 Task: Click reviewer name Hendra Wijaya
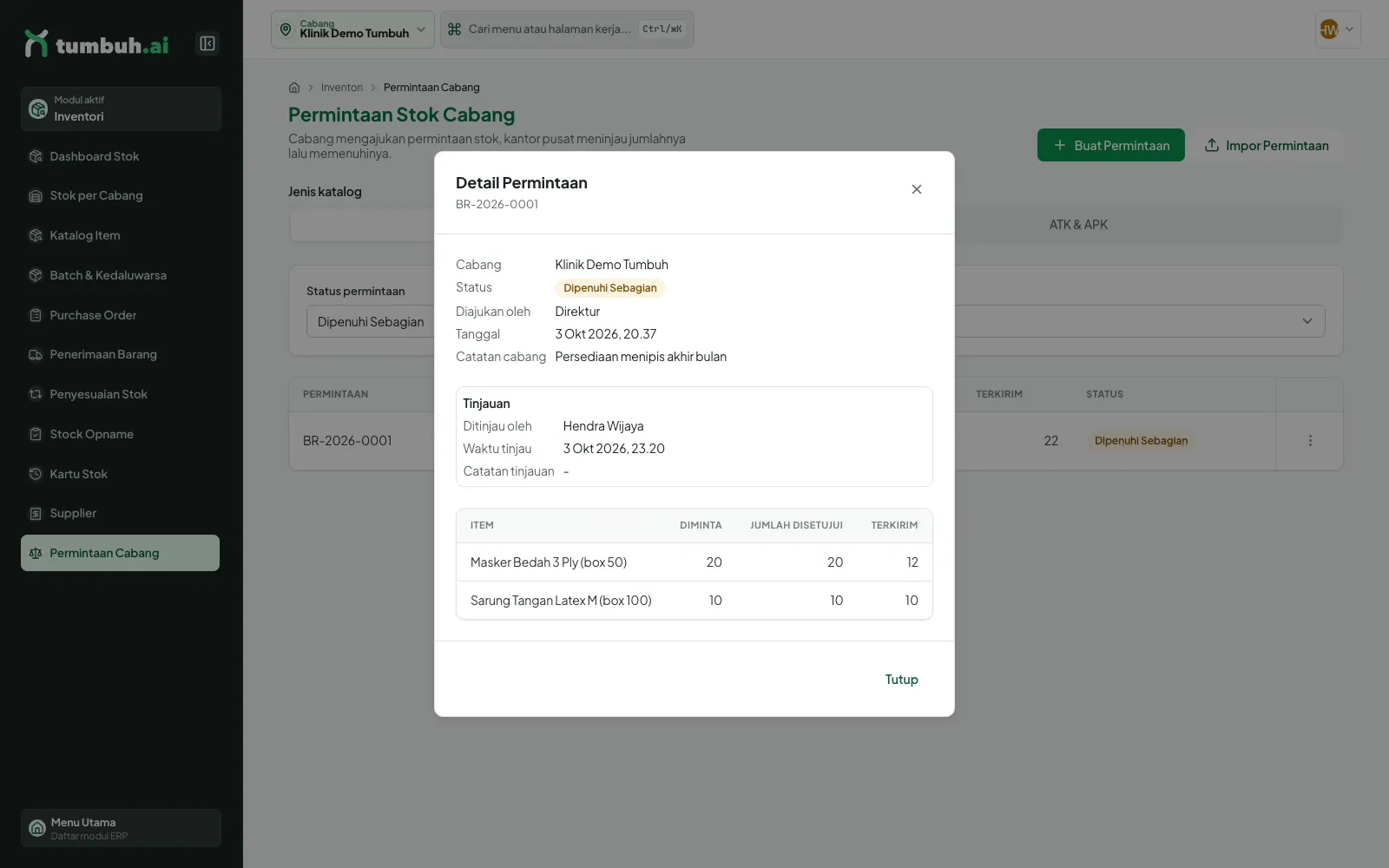coord(603,426)
